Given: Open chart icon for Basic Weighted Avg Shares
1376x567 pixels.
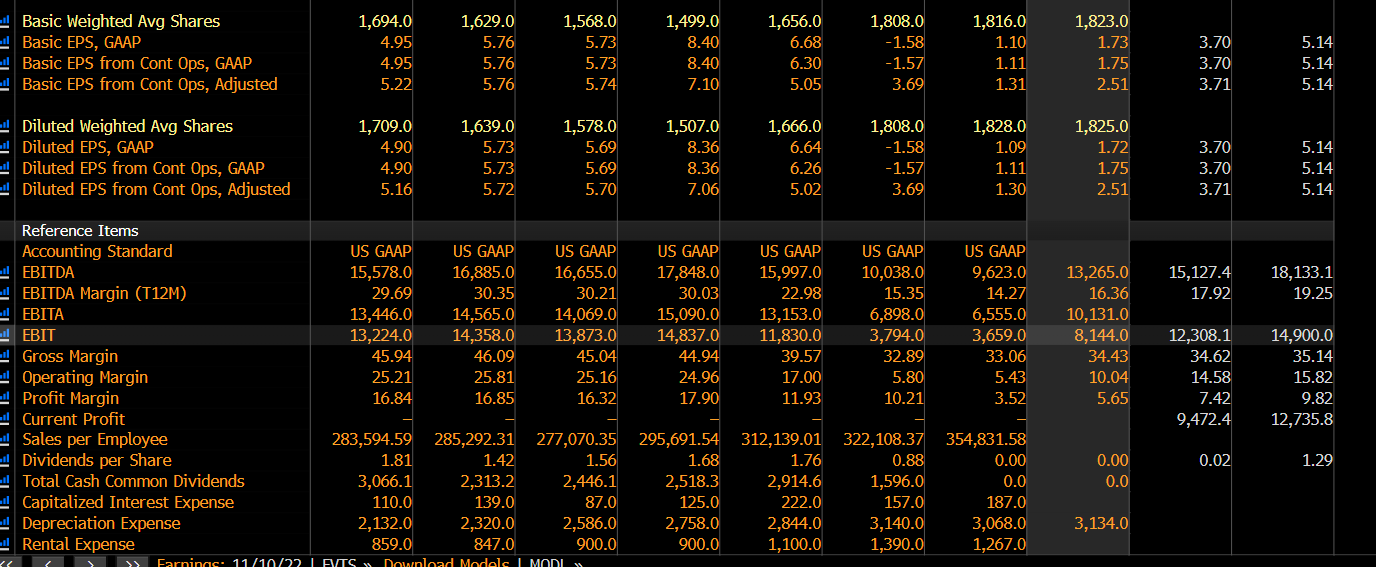Looking at the screenshot, I should pyautogui.click(x=5, y=21).
